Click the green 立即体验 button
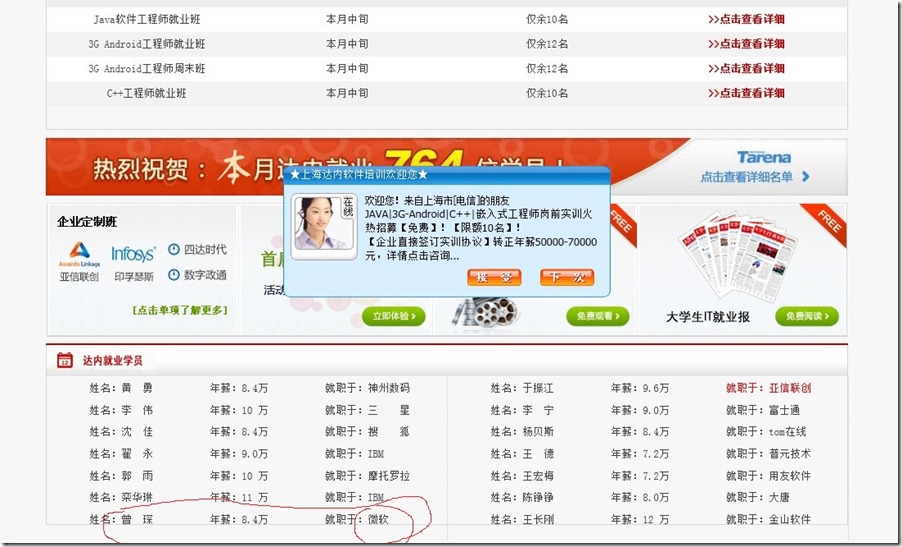Image resolution: width=902 pixels, height=547 pixels. [x=393, y=316]
